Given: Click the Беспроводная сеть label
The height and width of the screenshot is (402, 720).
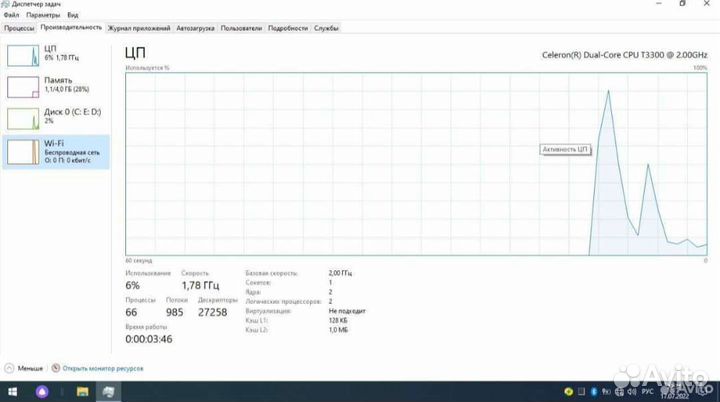Looking at the screenshot, I should 72,152.
